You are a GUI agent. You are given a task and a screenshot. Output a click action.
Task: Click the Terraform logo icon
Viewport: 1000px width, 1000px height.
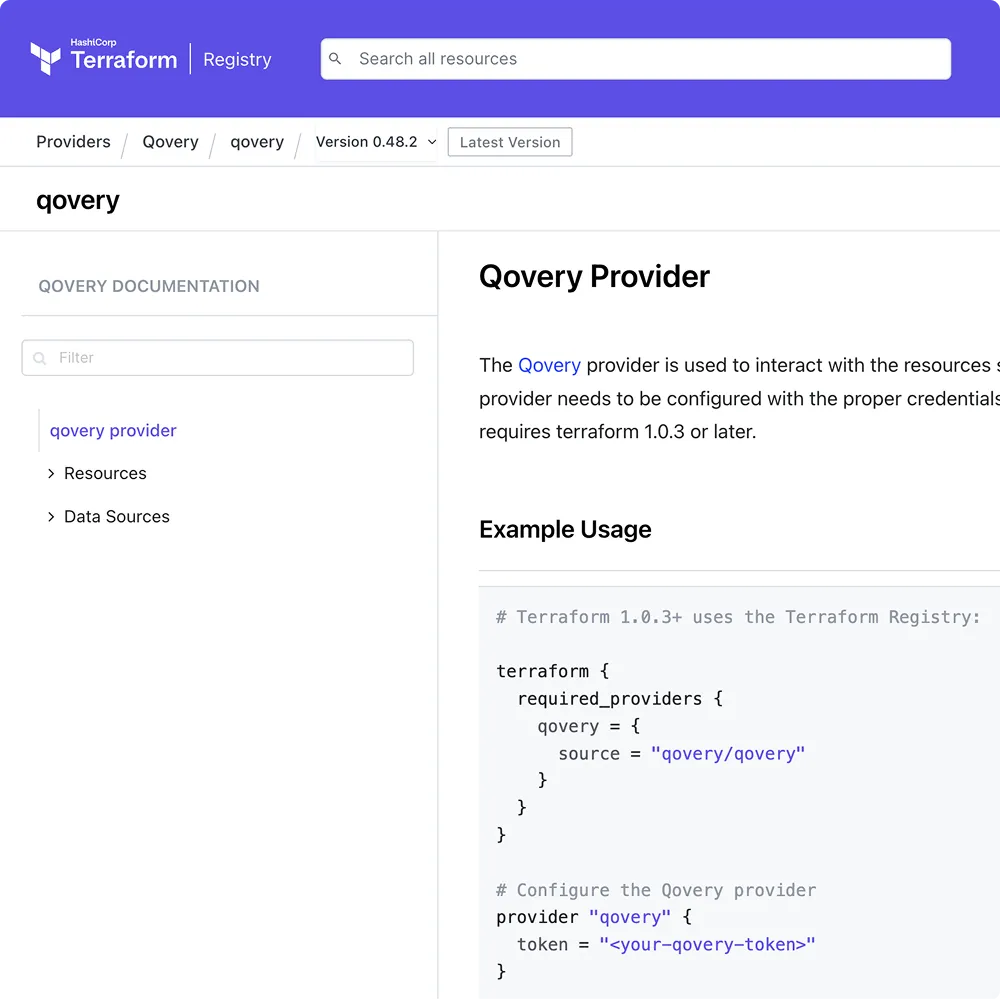click(45, 58)
